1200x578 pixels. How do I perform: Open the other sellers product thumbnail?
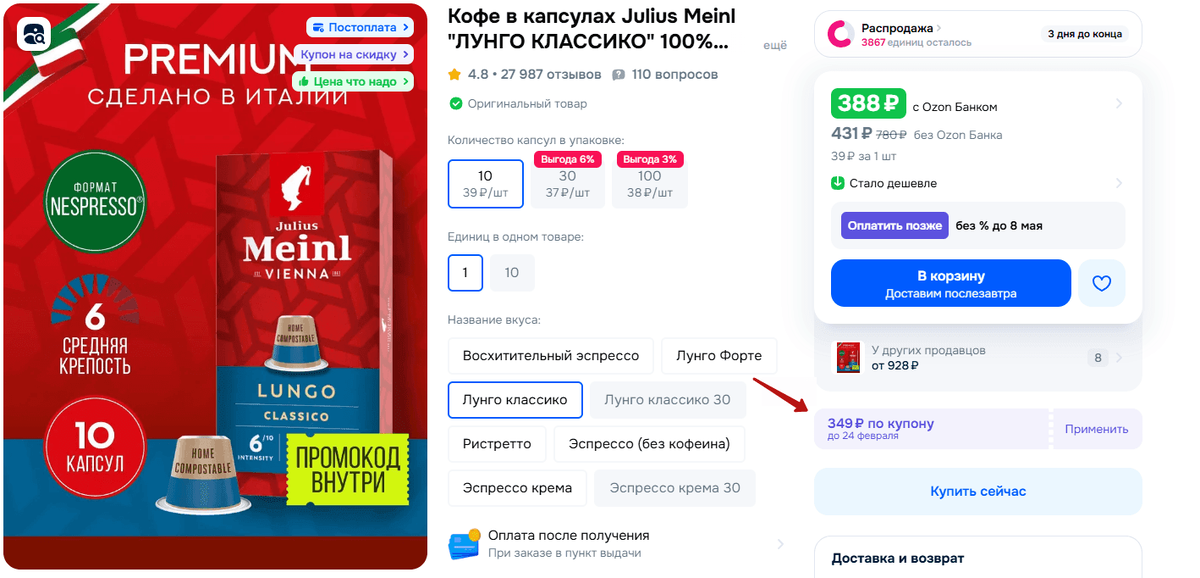tap(847, 358)
